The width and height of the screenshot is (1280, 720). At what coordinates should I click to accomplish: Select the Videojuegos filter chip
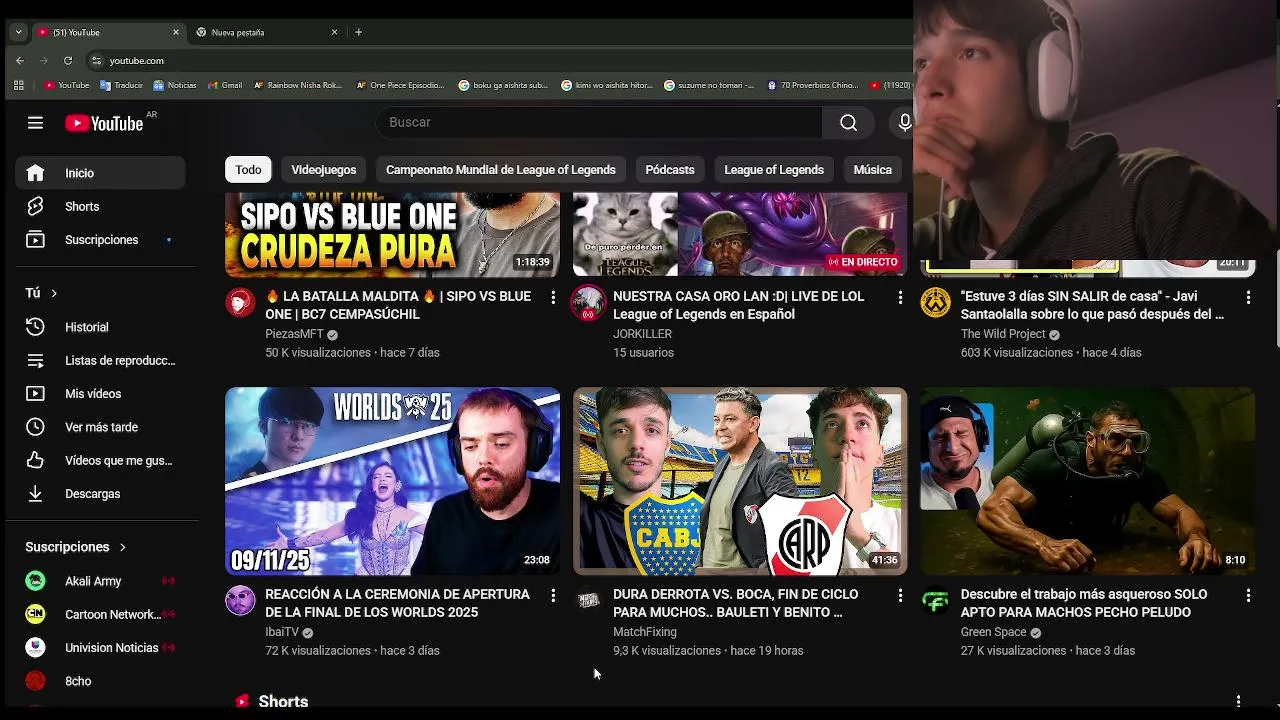coord(323,170)
